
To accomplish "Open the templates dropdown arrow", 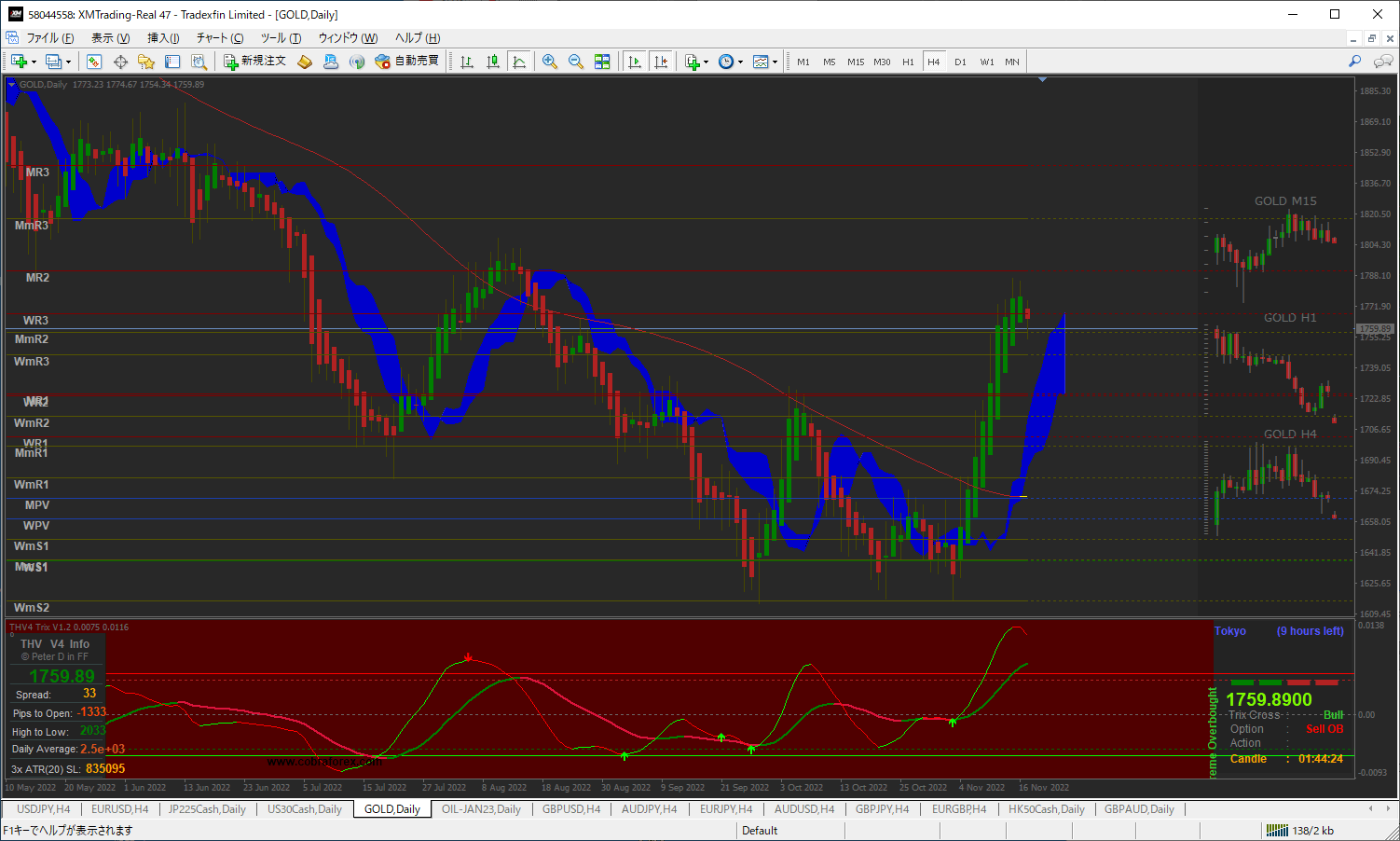I will (x=775, y=62).
